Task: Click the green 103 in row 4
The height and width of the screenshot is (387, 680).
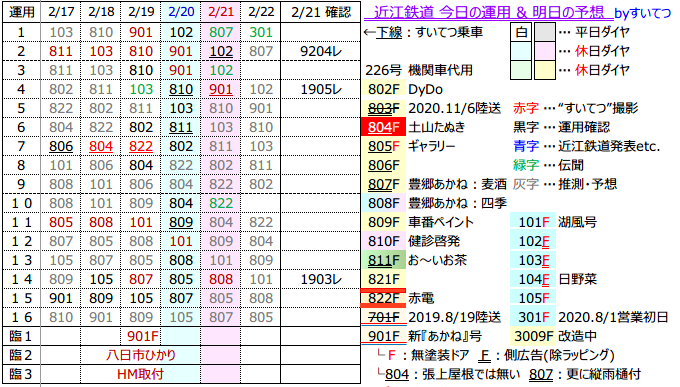Action: pos(141,89)
